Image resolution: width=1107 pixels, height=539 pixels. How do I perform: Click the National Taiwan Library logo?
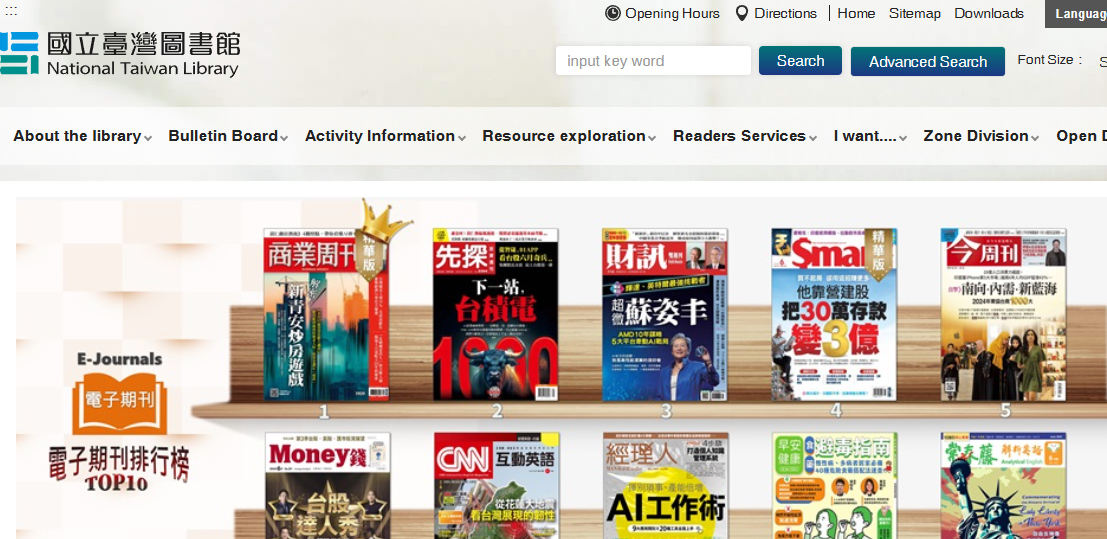pos(120,54)
